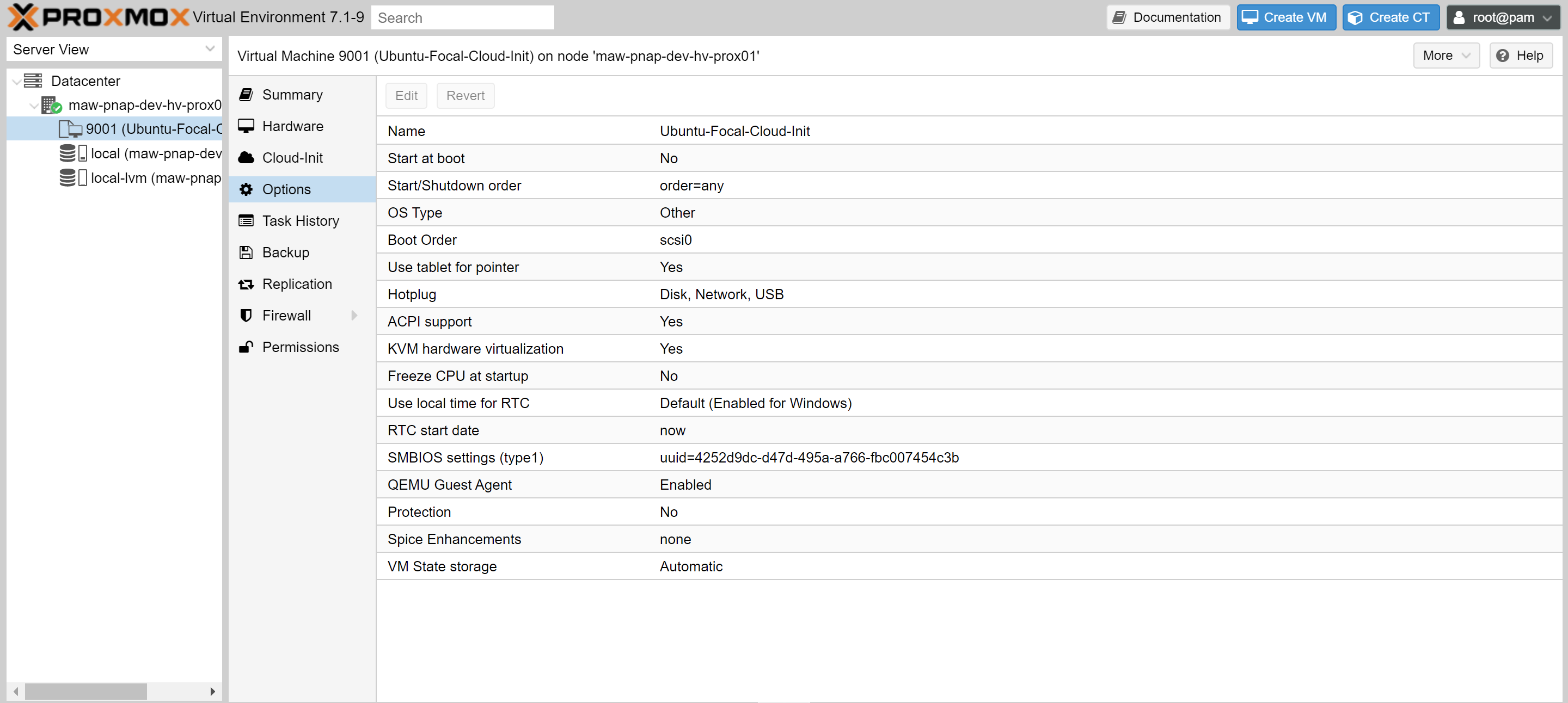Select the Backup disk icon
The height and width of the screenshot is (703, 1568).
click(246, 252)
